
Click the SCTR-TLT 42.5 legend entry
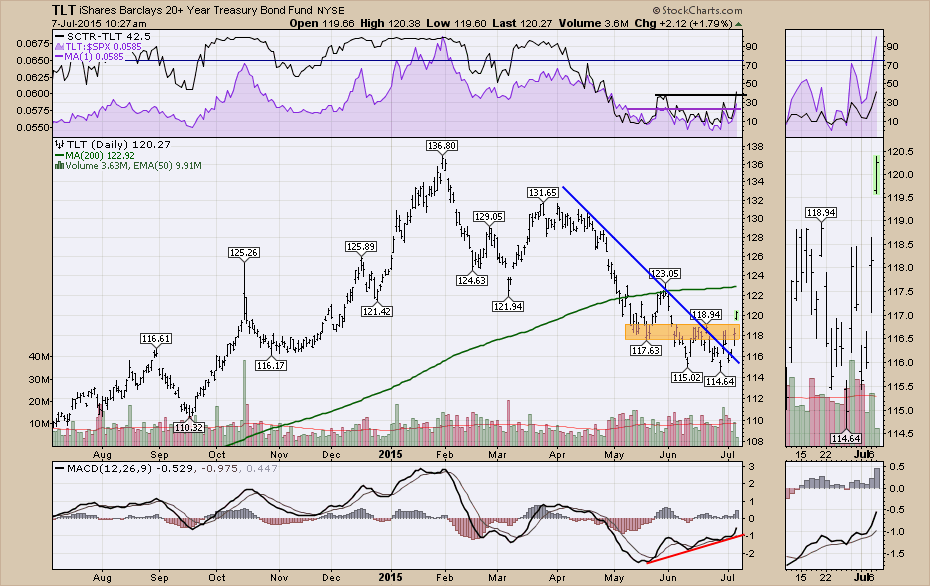click(103, 37)
